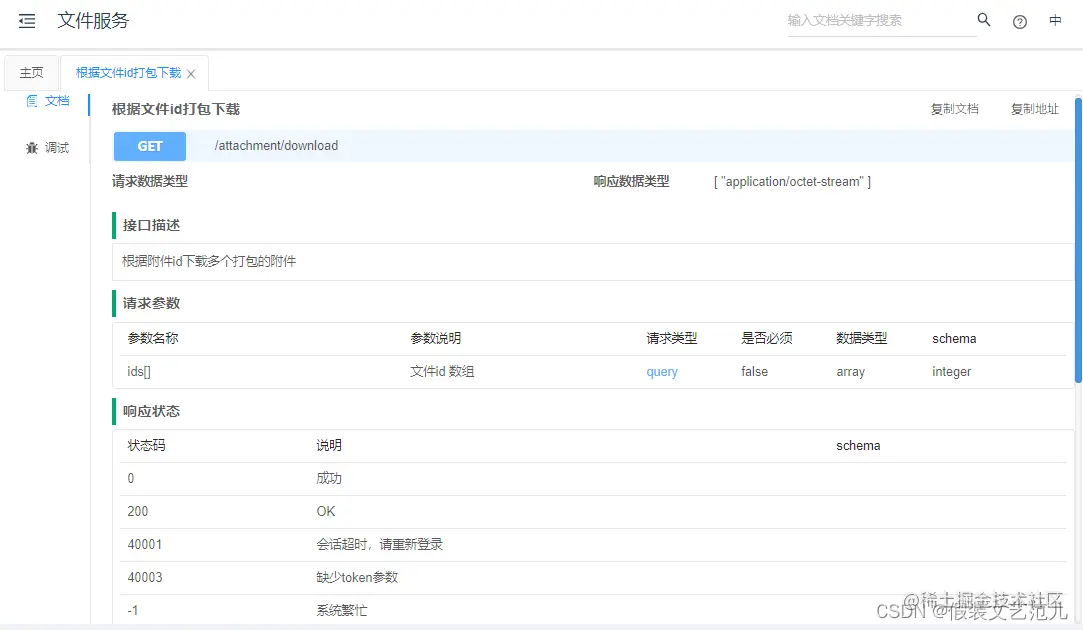The image size is (1083, 630).
Task: Click the 响应数据类型 label
Action: [x=631, y=182]
